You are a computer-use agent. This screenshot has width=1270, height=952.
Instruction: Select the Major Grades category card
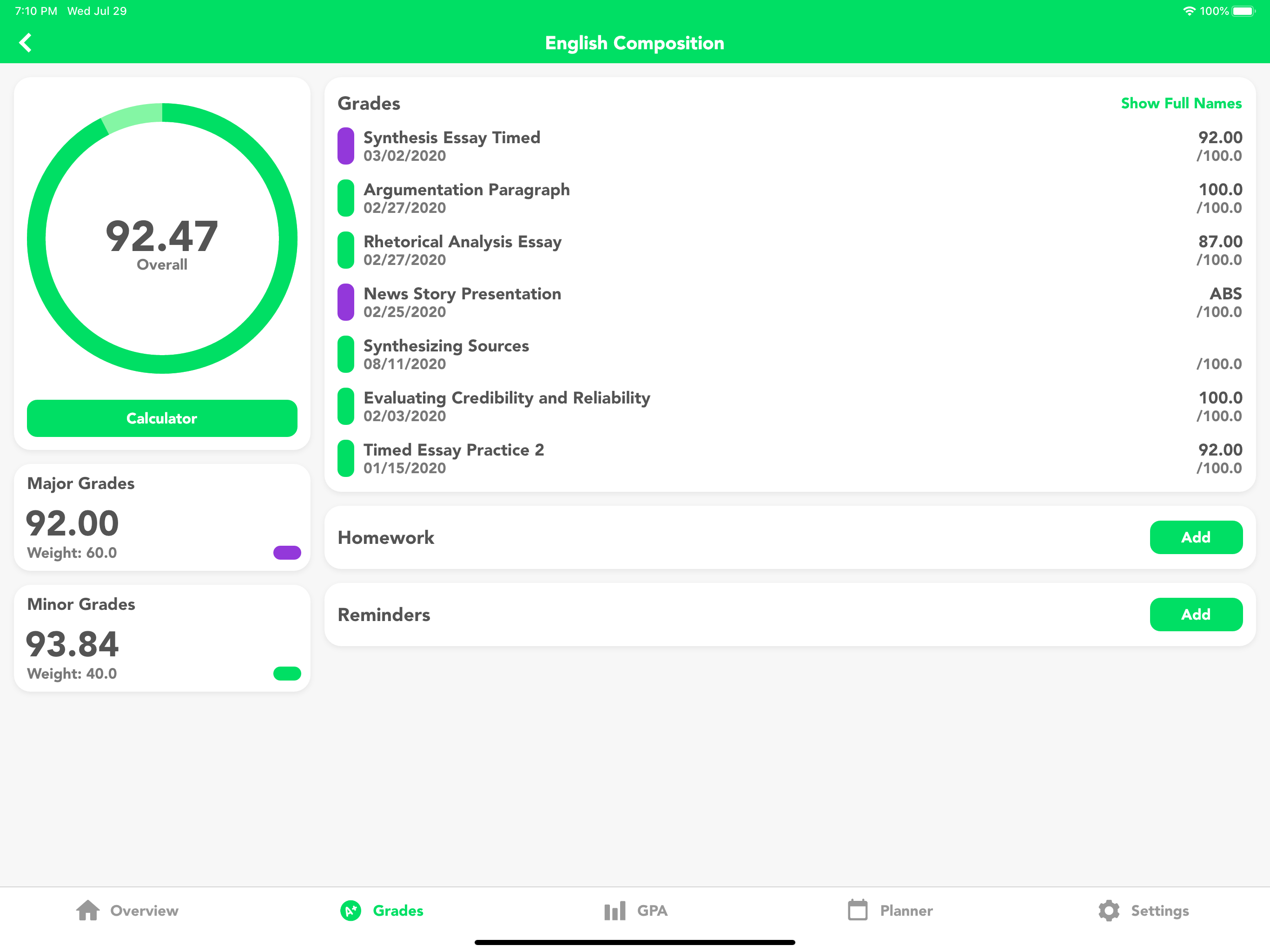pos(162,517)
